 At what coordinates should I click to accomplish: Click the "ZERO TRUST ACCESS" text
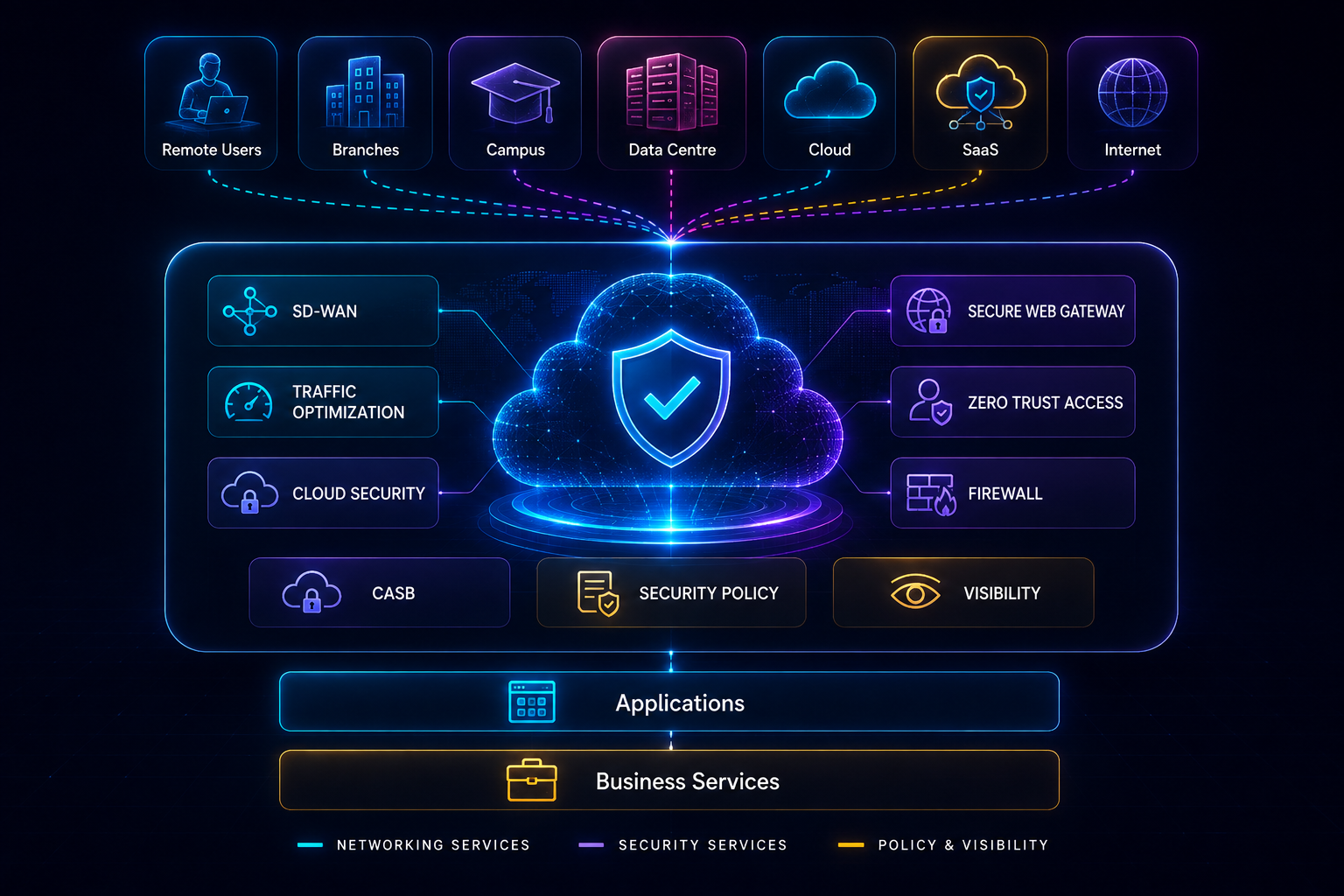[1046, 402]
